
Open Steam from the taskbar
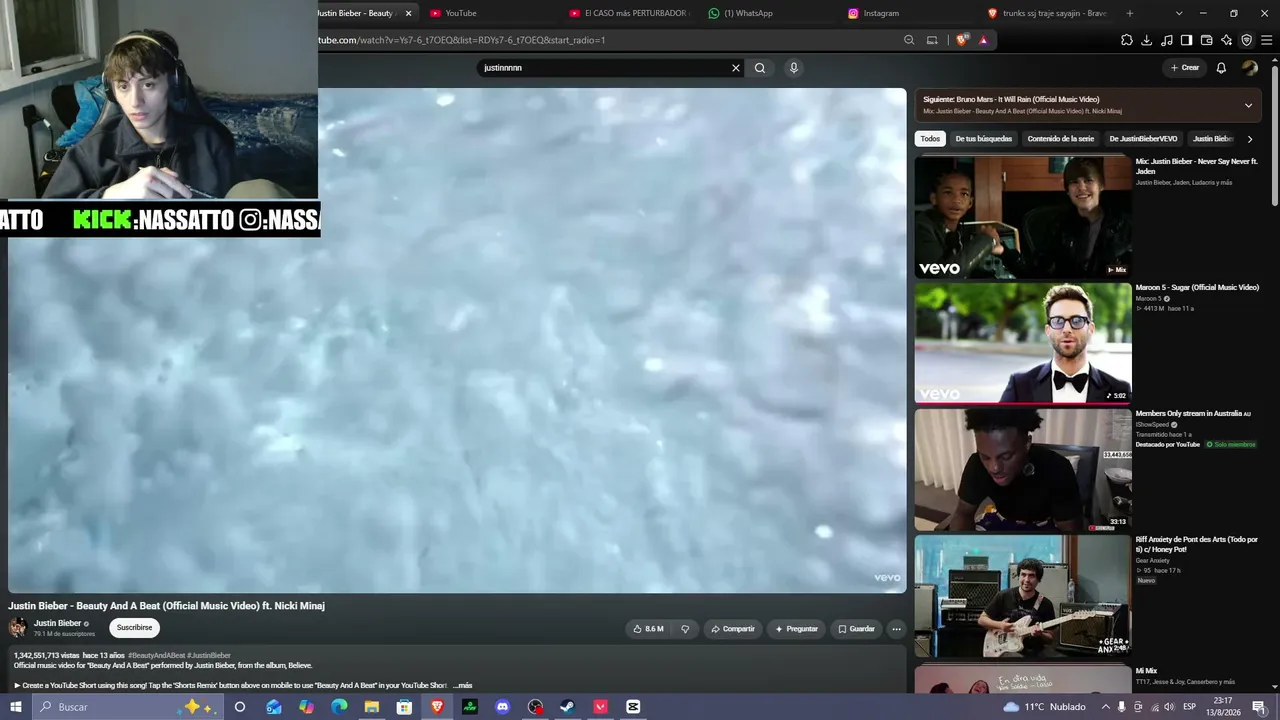click(x=568, y=707)
